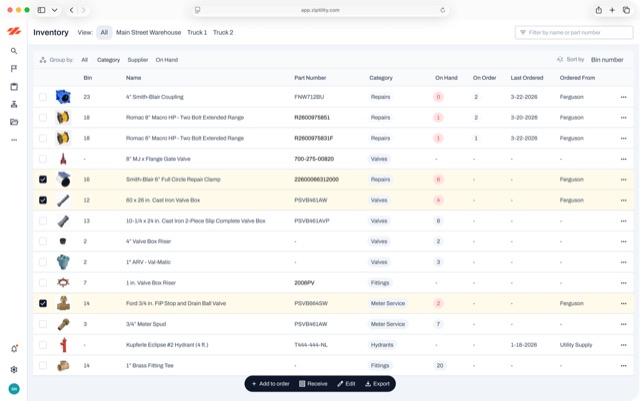
Task: Click the Receive button
Action: tap(313, 384)
